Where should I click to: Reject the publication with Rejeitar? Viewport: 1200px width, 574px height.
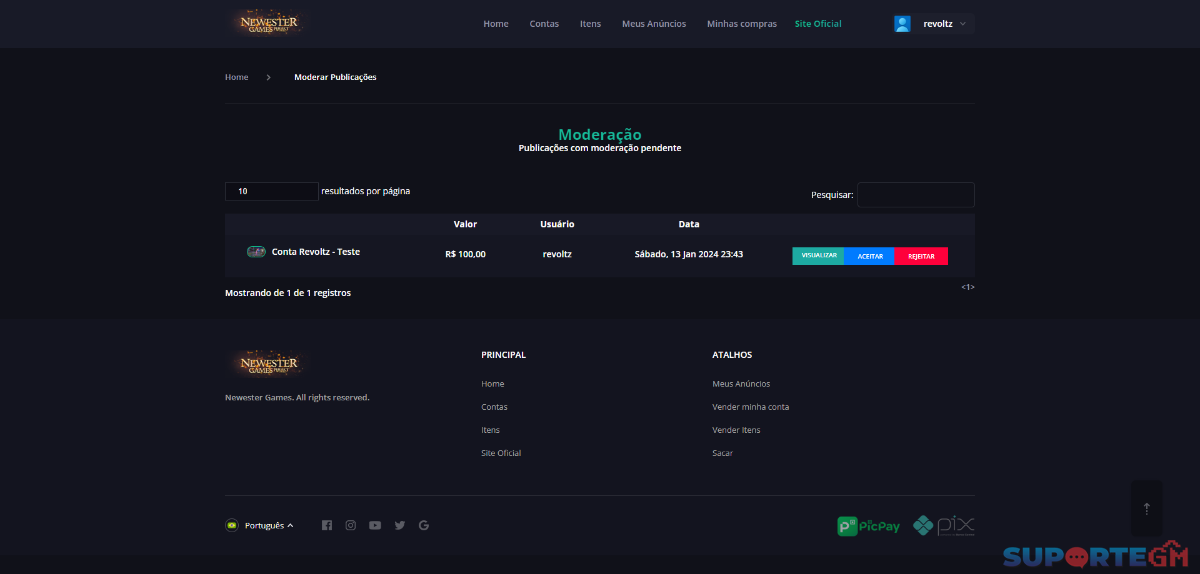tap(921, 256)
